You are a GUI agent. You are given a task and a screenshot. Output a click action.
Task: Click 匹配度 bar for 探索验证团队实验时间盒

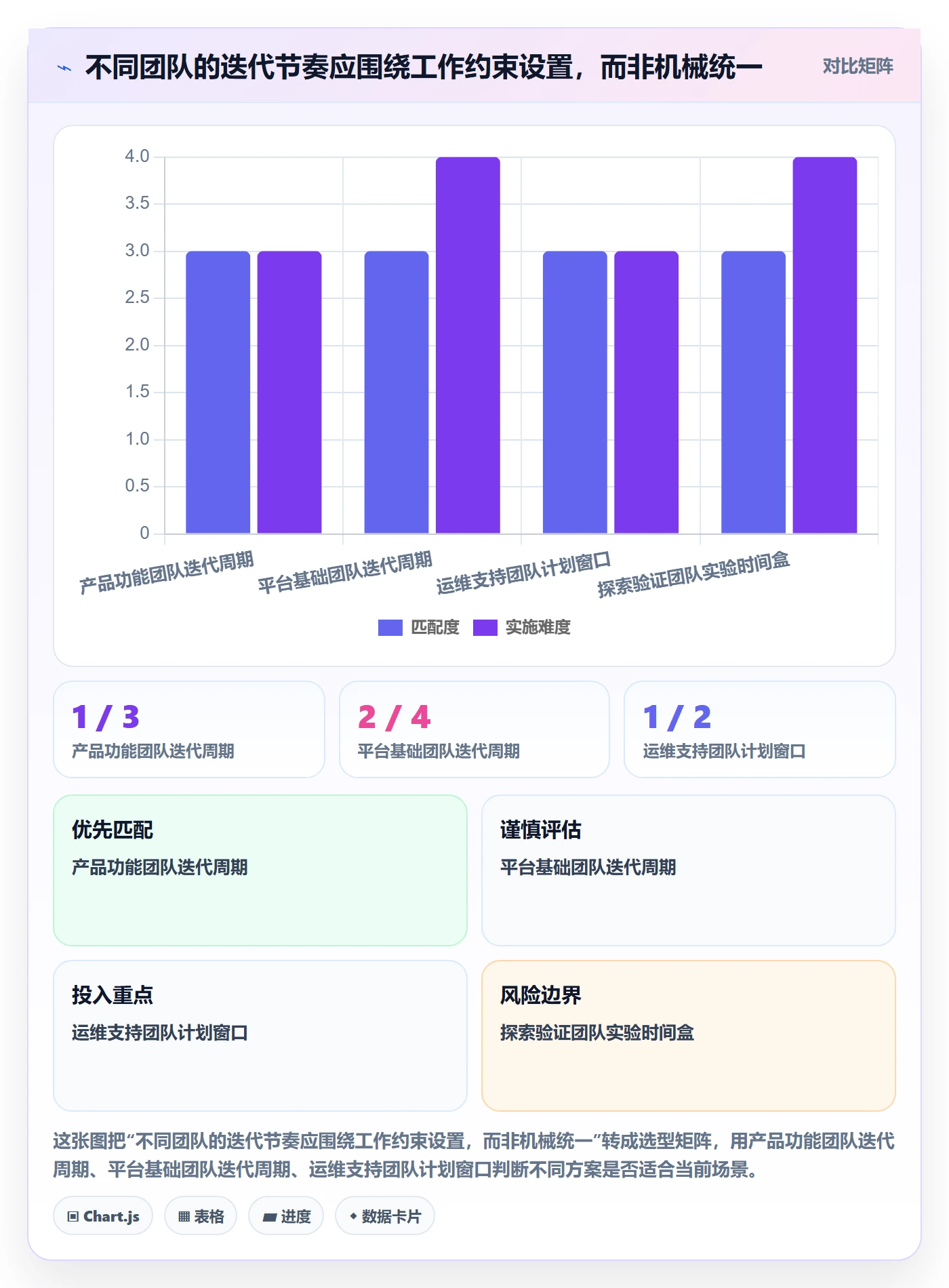[x=754, y=393]
